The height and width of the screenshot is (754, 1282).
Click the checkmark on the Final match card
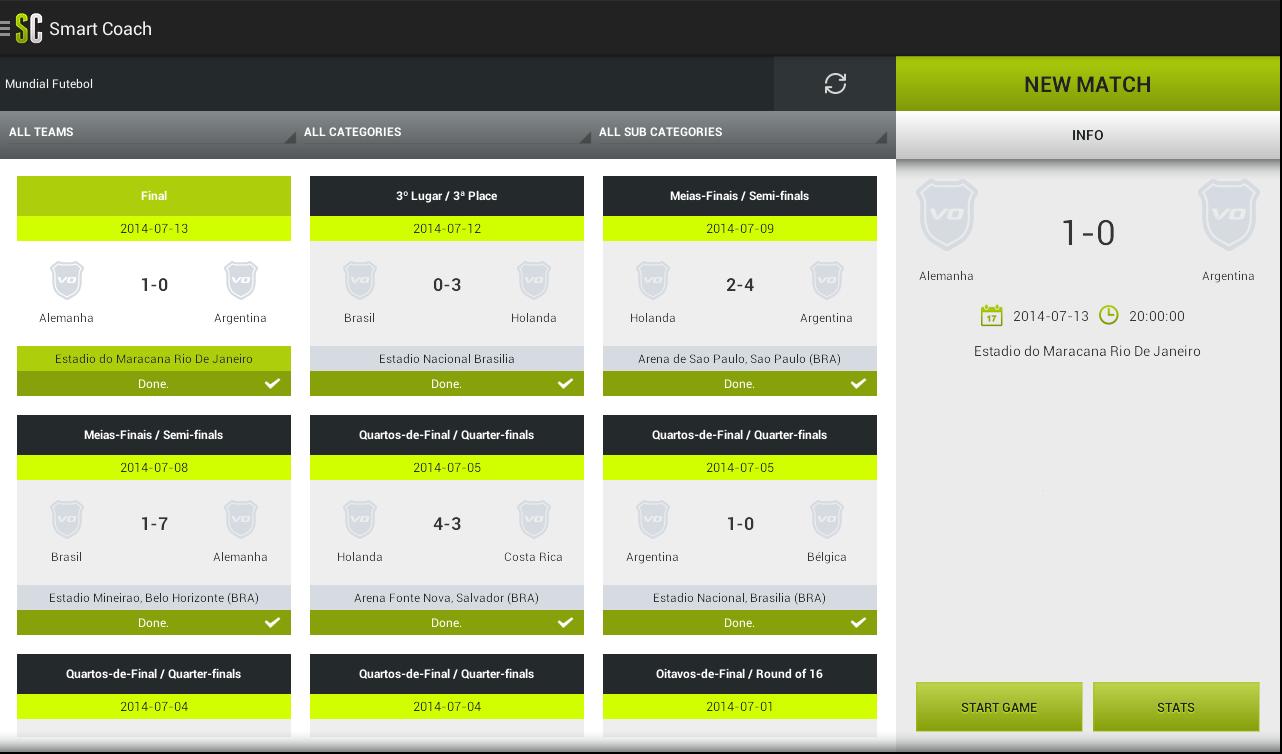(272, 383)
